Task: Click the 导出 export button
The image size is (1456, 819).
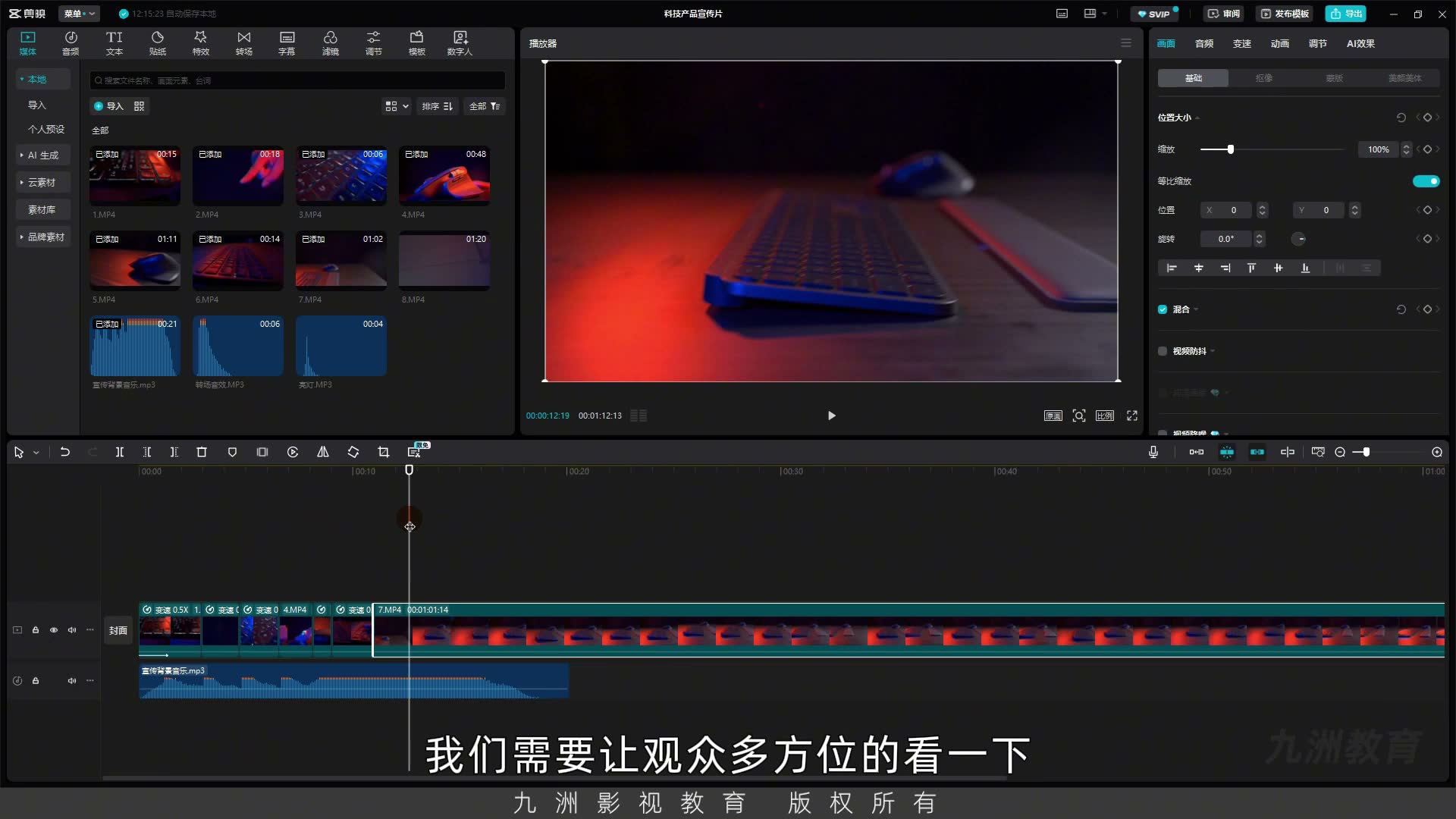Action: (x=1346, y=14)
